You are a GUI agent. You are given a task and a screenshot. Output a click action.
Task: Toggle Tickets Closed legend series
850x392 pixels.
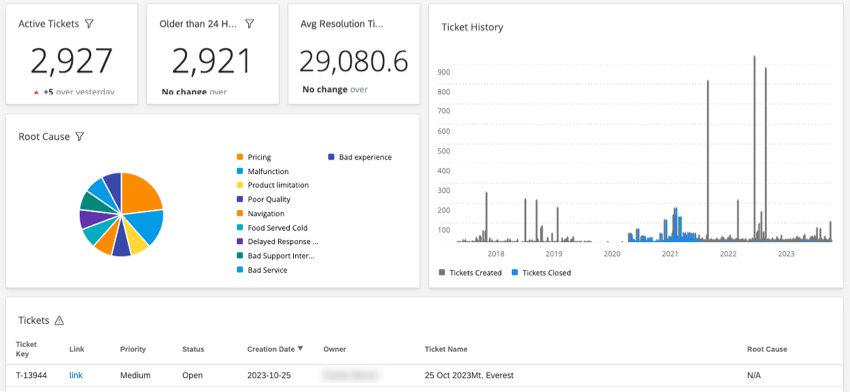coord(541,273)
